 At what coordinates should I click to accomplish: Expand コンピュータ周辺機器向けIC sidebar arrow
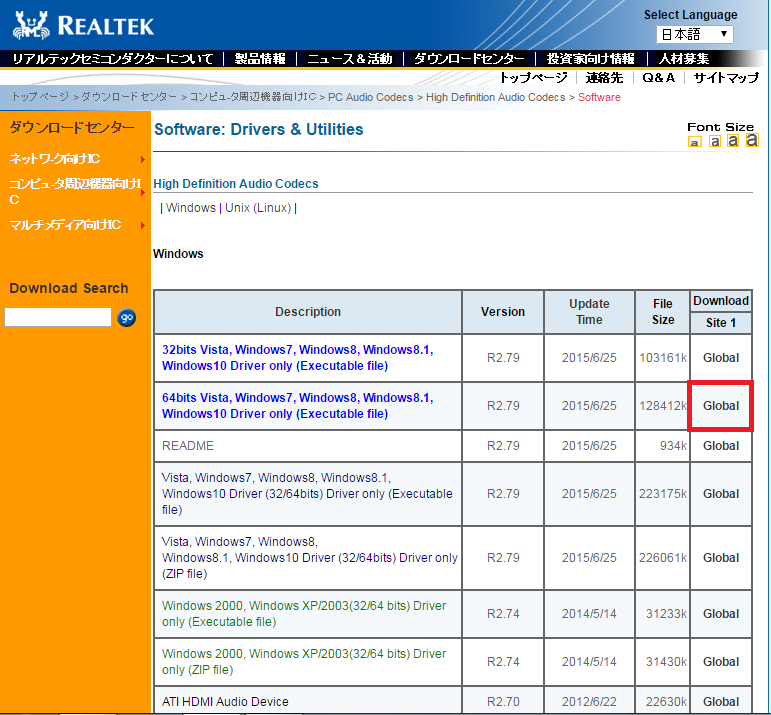point(143,192)
